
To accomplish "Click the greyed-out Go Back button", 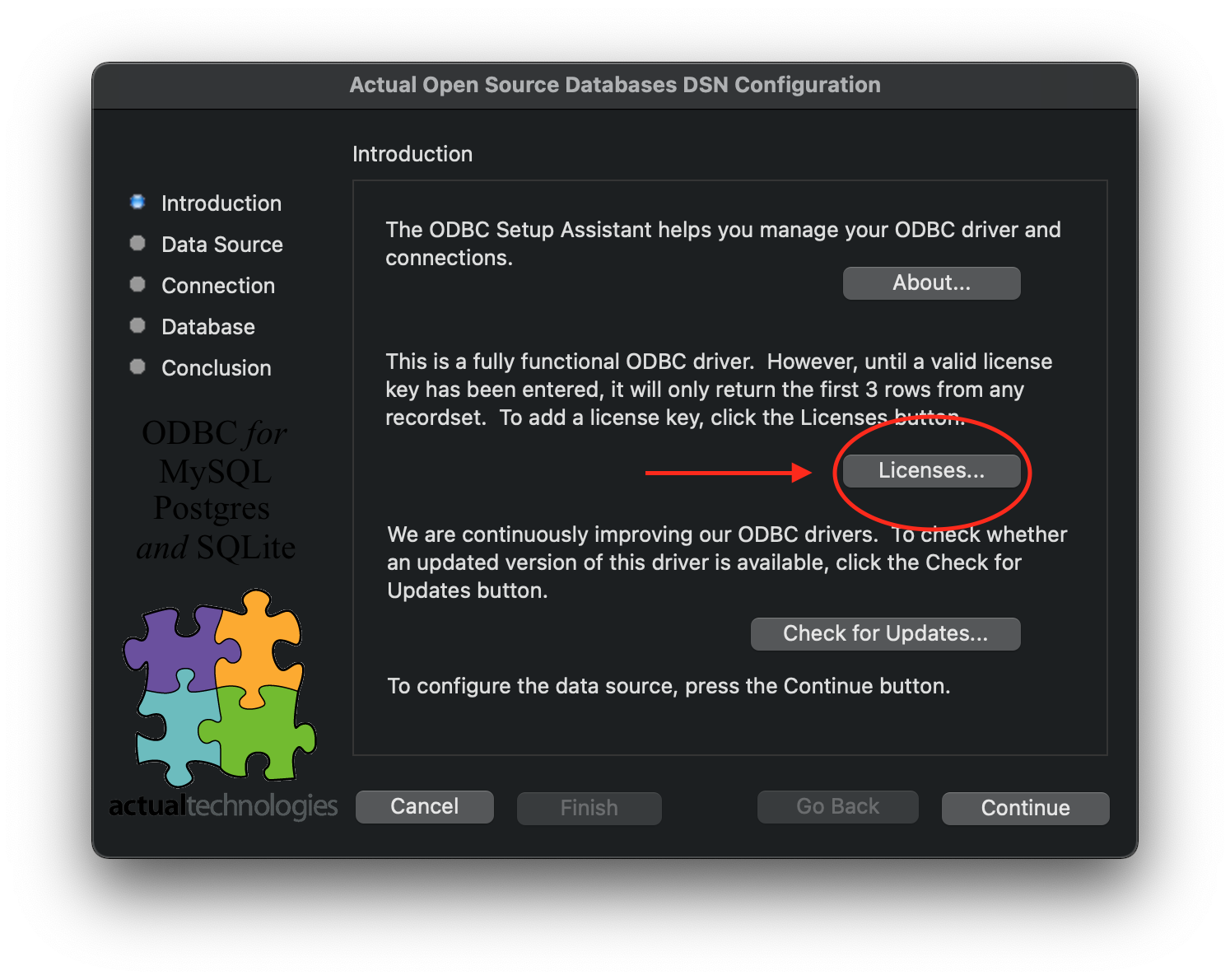I will [838, 807].
